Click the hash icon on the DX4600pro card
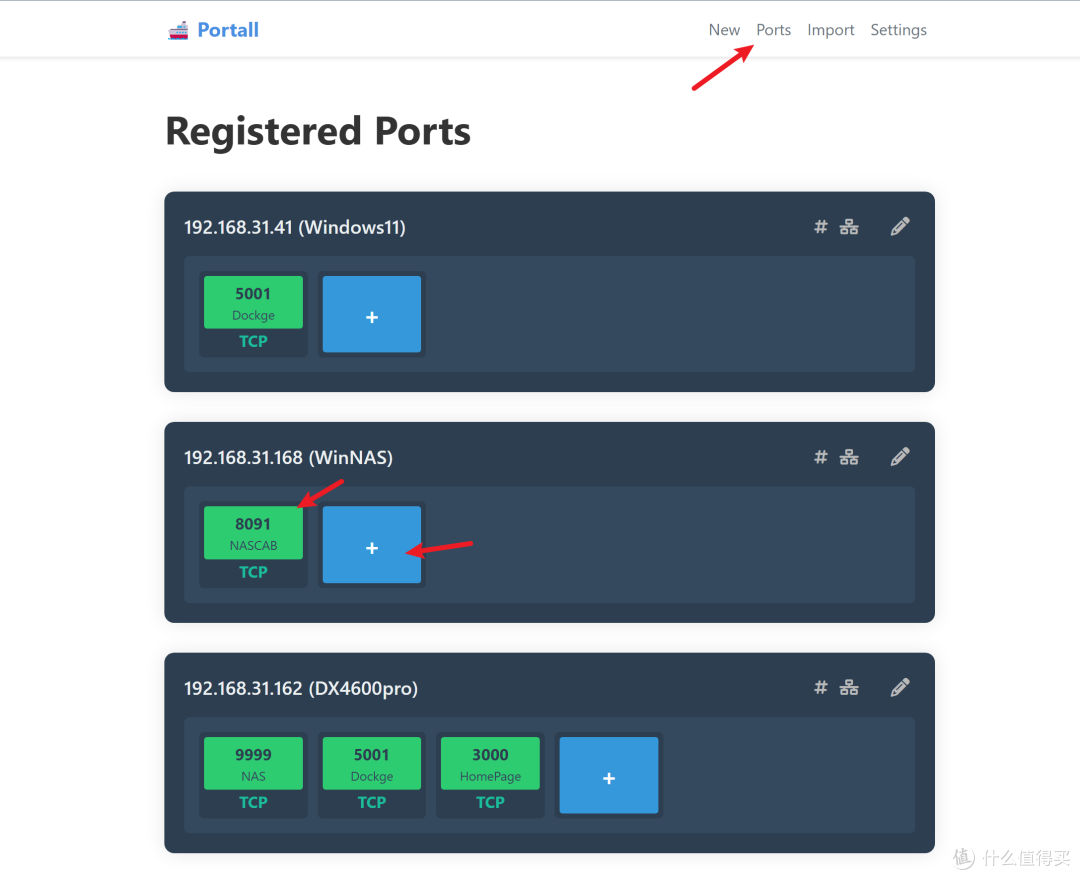This screenshot has width=1080, height=880. [x=820, y=687]
